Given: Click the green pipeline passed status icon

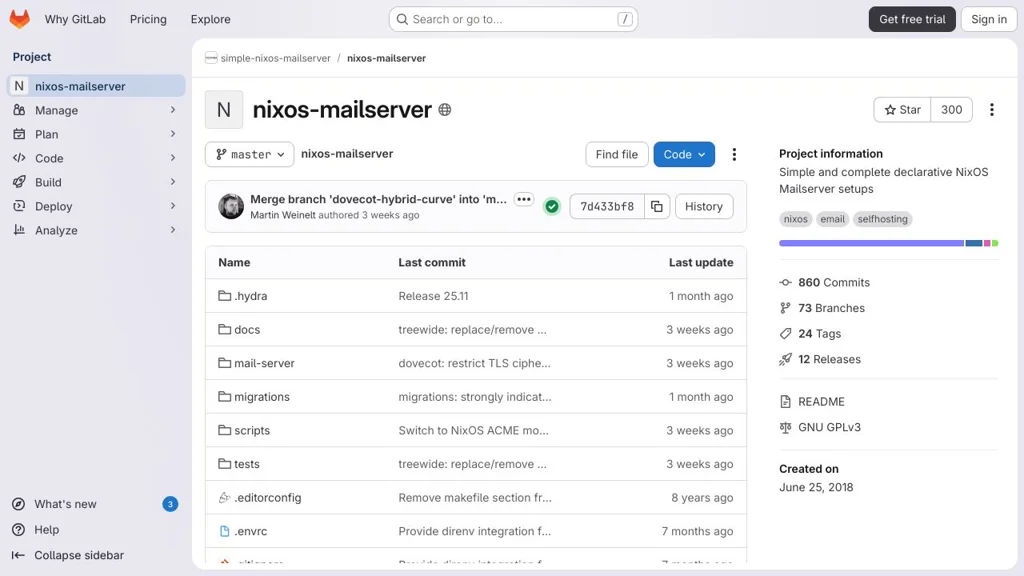Looking at the screenshot, I should click(552, 207).
